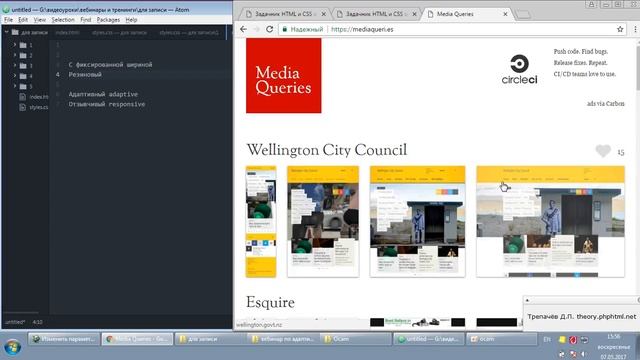The image size is (640, 360).
Task: Click the green secure lock icon
Action: (285, 29)
